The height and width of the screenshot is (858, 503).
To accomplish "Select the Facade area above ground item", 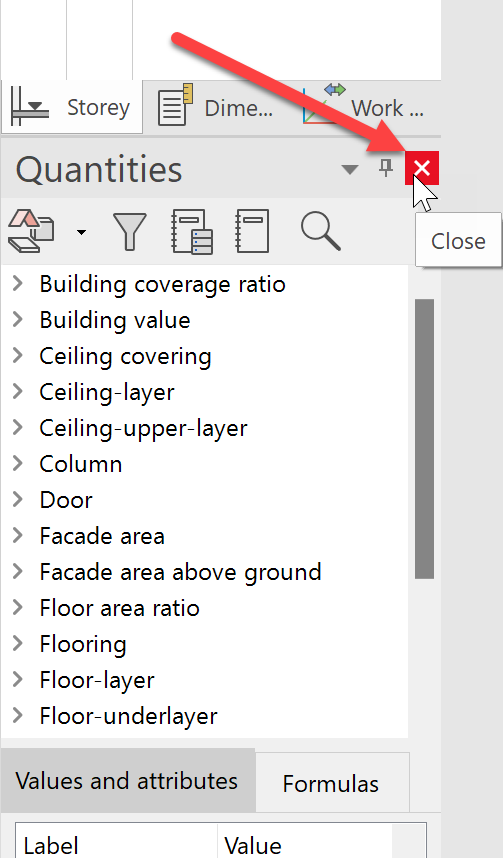I will (180, 572).
